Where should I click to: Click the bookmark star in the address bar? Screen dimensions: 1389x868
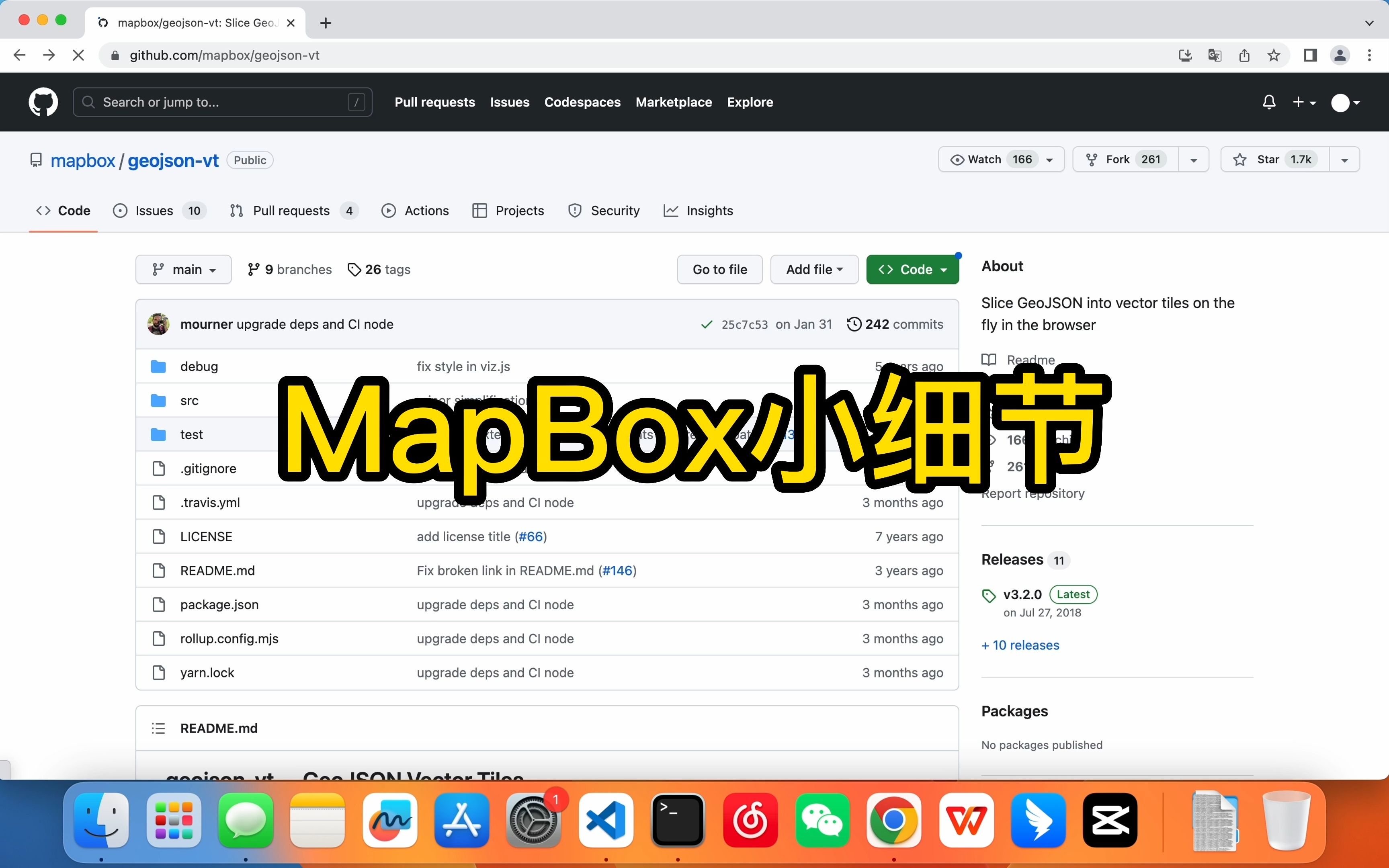(1273, 55)
